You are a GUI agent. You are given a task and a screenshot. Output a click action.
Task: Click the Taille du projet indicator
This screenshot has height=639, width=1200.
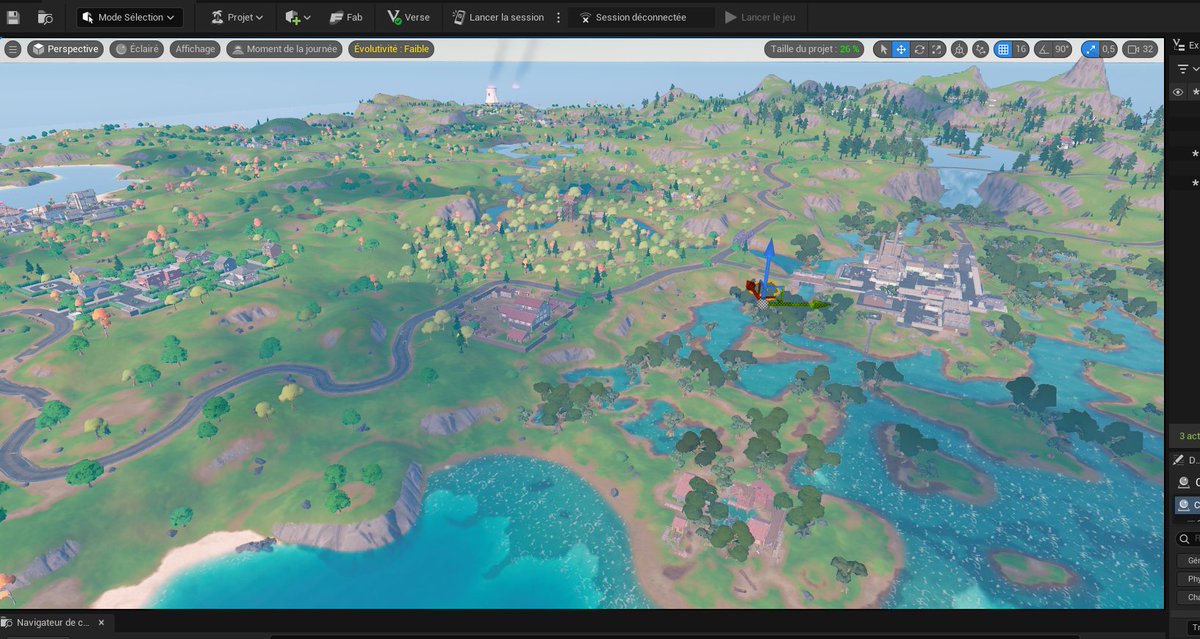click(815, 49)
